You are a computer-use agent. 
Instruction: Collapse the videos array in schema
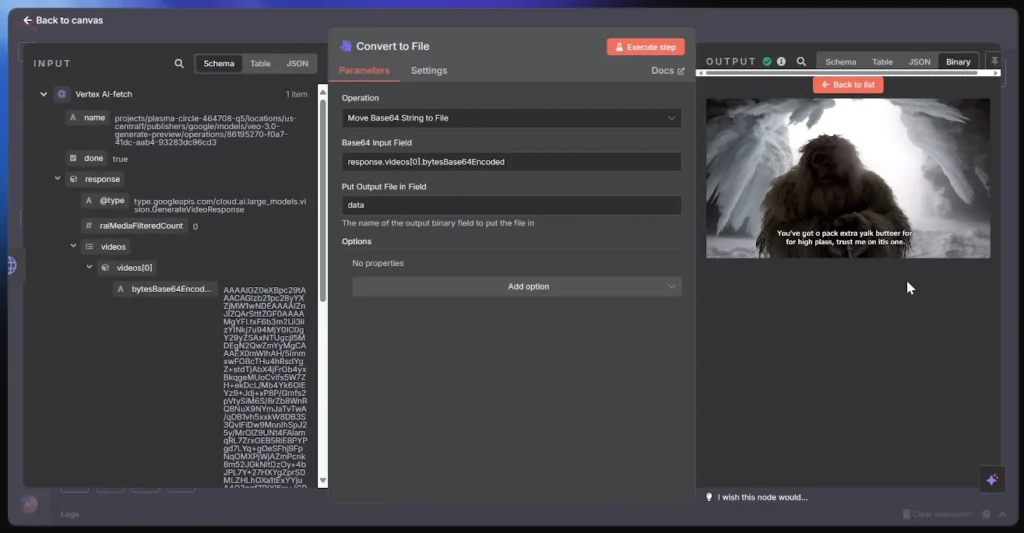pyautogui.click(x=73, y=246)
